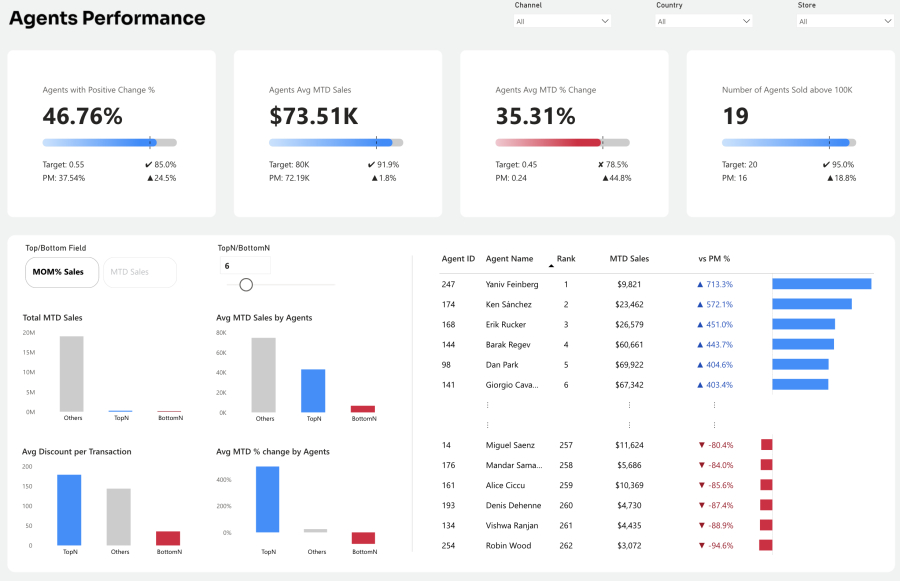Select the Robin Wood row
The width and height of the screenshot is (900, 581).
coord(508,546)
